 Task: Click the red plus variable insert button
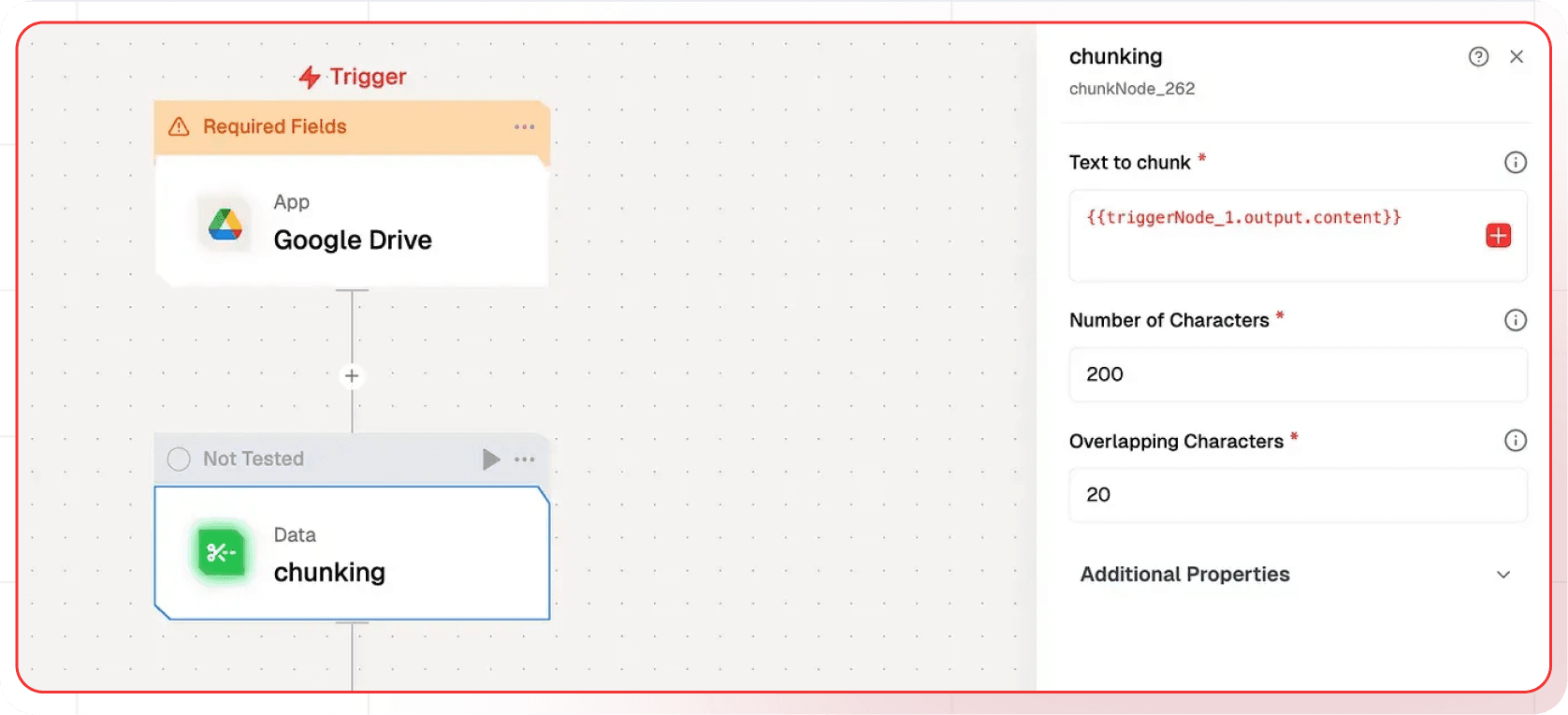1499,236
